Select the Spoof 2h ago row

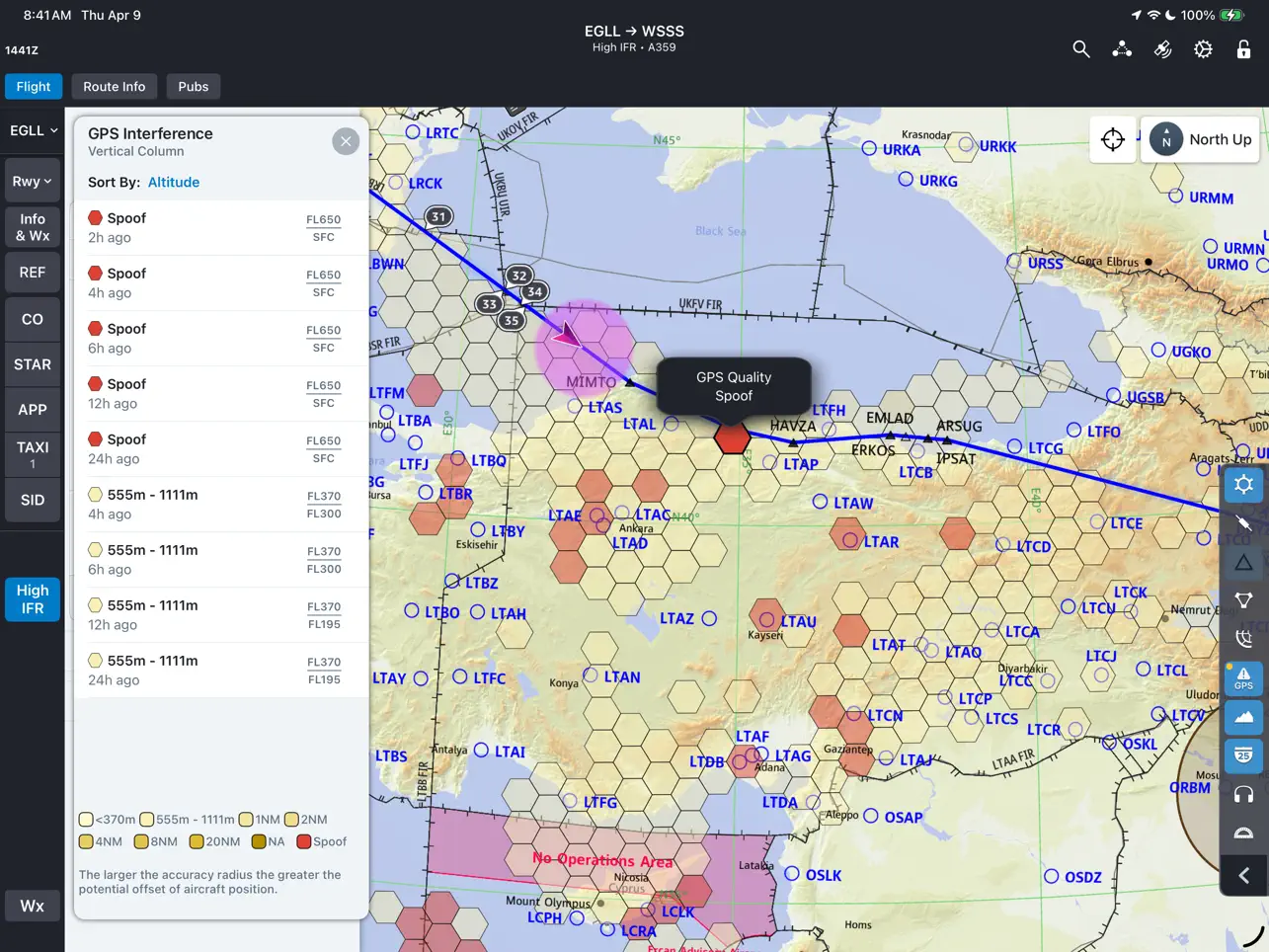point(221,228)
